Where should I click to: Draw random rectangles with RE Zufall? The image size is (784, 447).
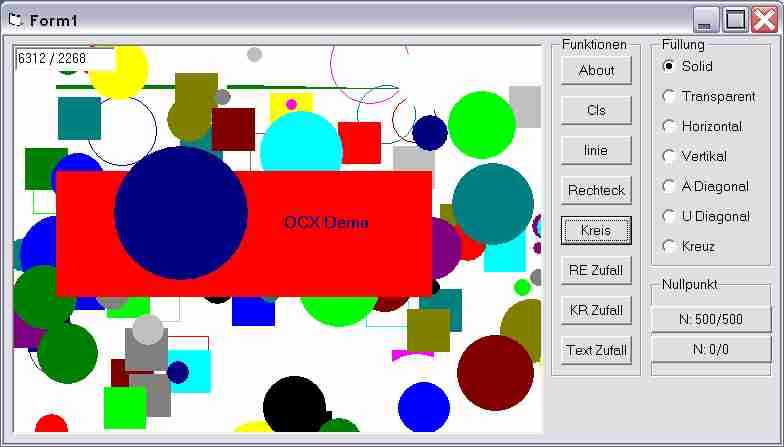tap(596, 270)
